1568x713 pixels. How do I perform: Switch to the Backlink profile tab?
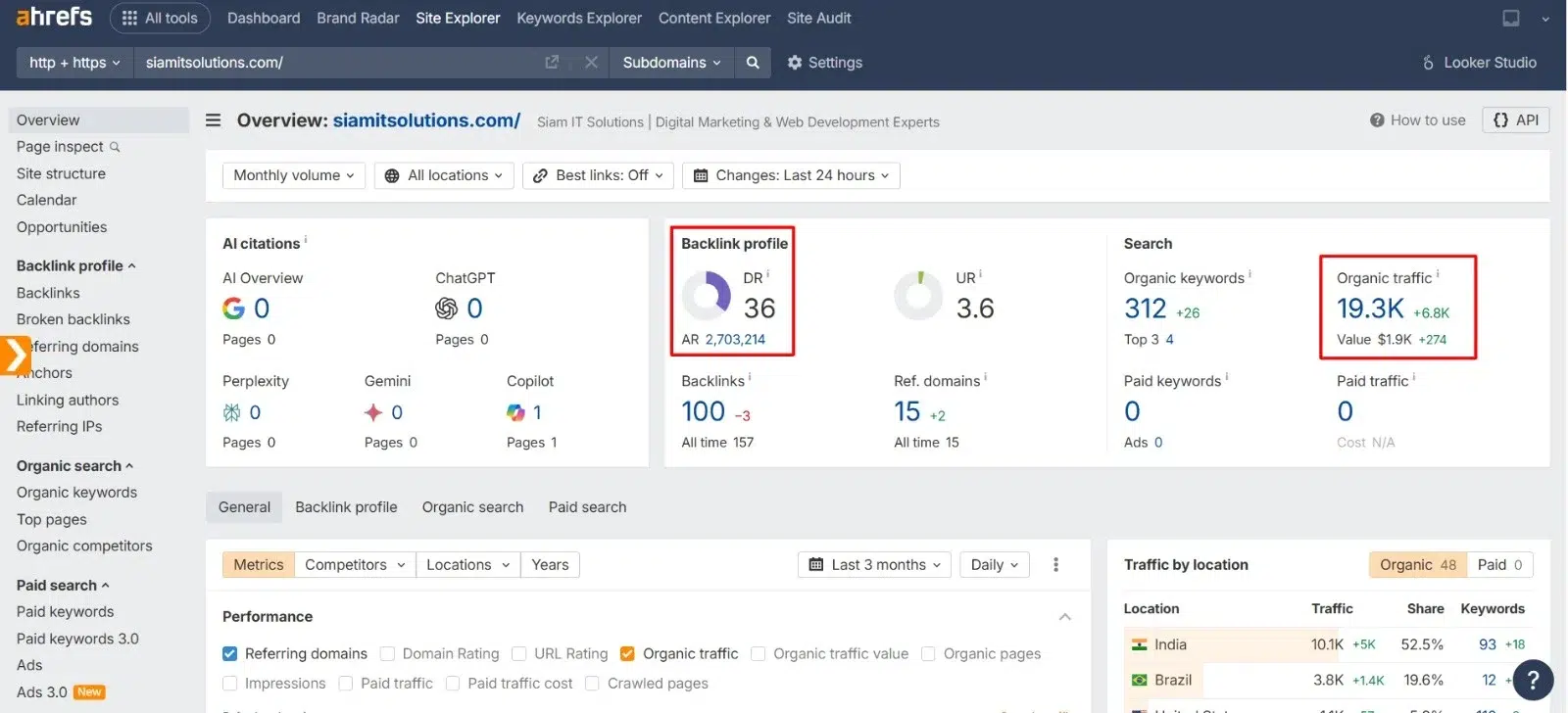tap(346, 507)
